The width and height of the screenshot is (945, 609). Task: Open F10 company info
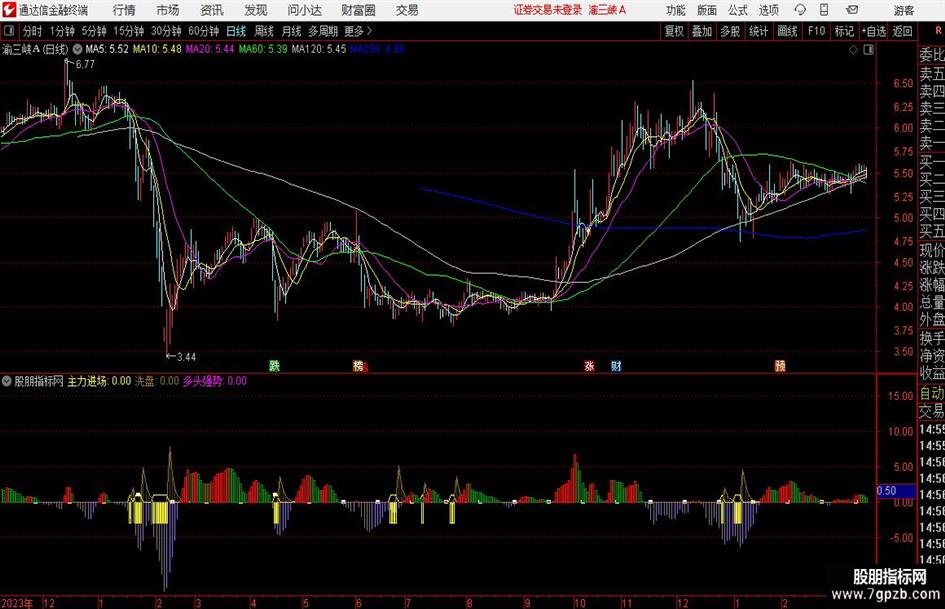coord(816,31)
